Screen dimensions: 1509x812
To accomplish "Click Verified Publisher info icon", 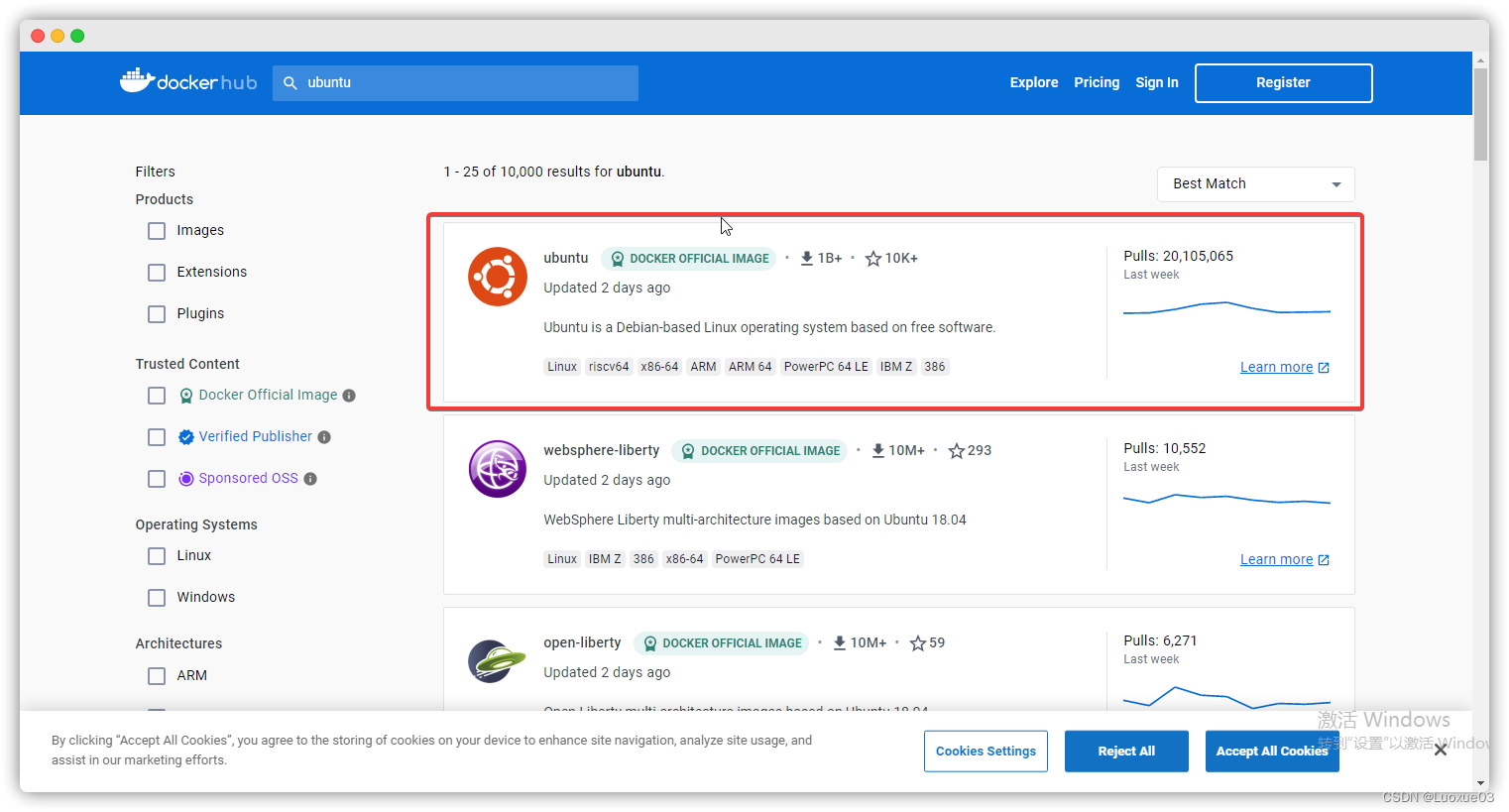I will [x=324, y=437].
